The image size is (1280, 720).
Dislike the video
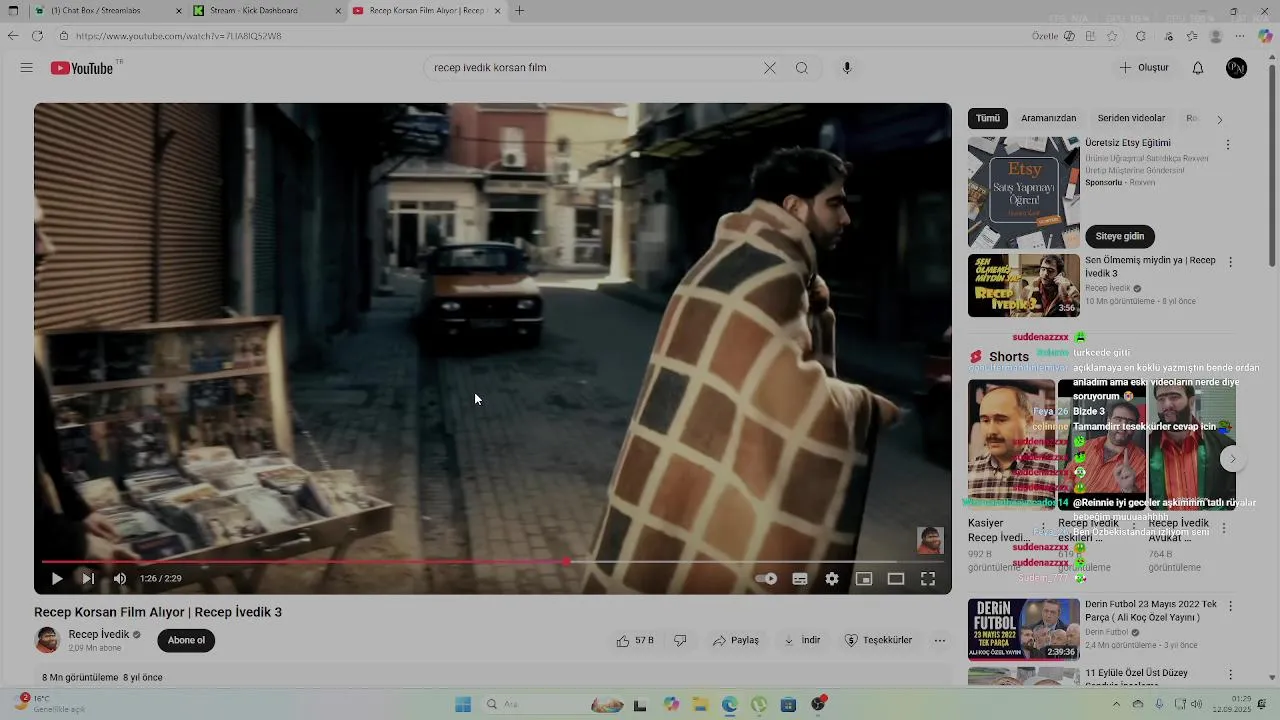pyautogui.click(x=680, y=640)
